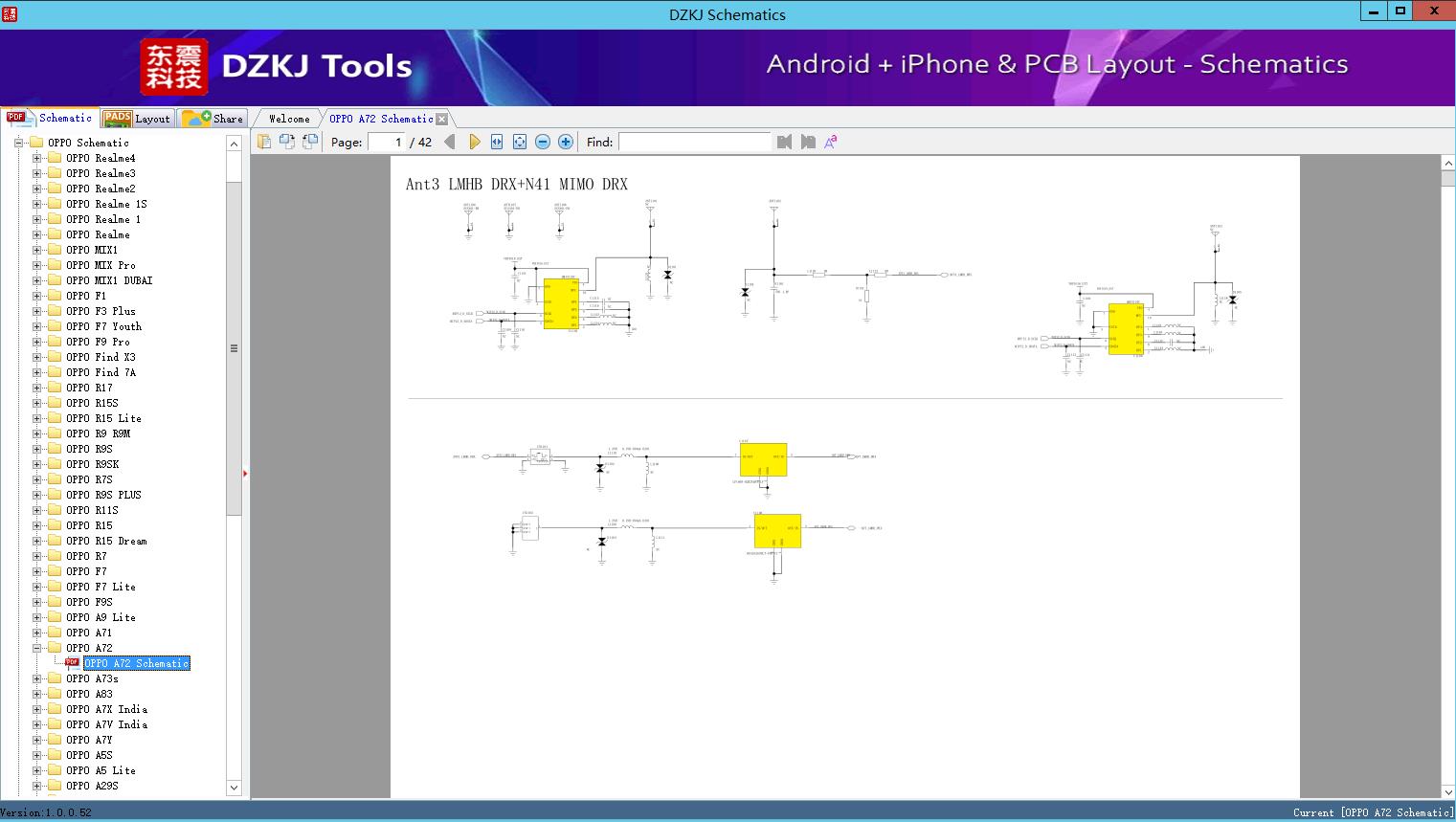The height and width of the screenshot is (822, 1456).
Task: Find the previous search match
Action: click(x=785, y=142)
